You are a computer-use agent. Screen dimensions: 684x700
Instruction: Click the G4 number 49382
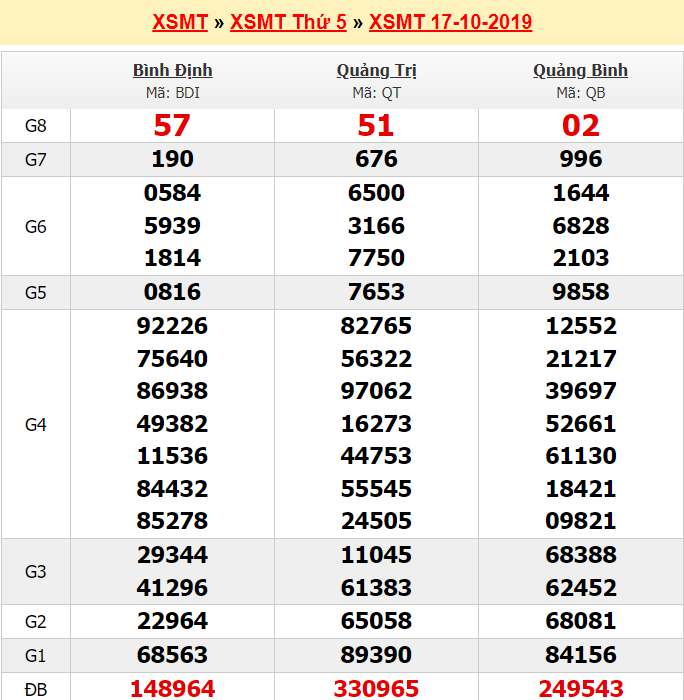[172, 424]
